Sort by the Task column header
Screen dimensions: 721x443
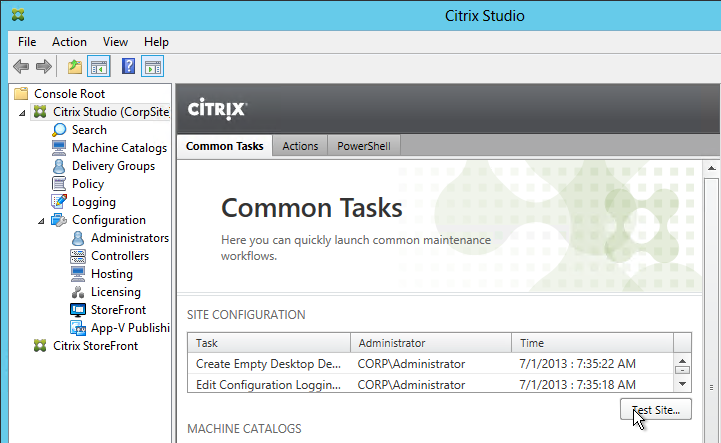click(269, 343)
